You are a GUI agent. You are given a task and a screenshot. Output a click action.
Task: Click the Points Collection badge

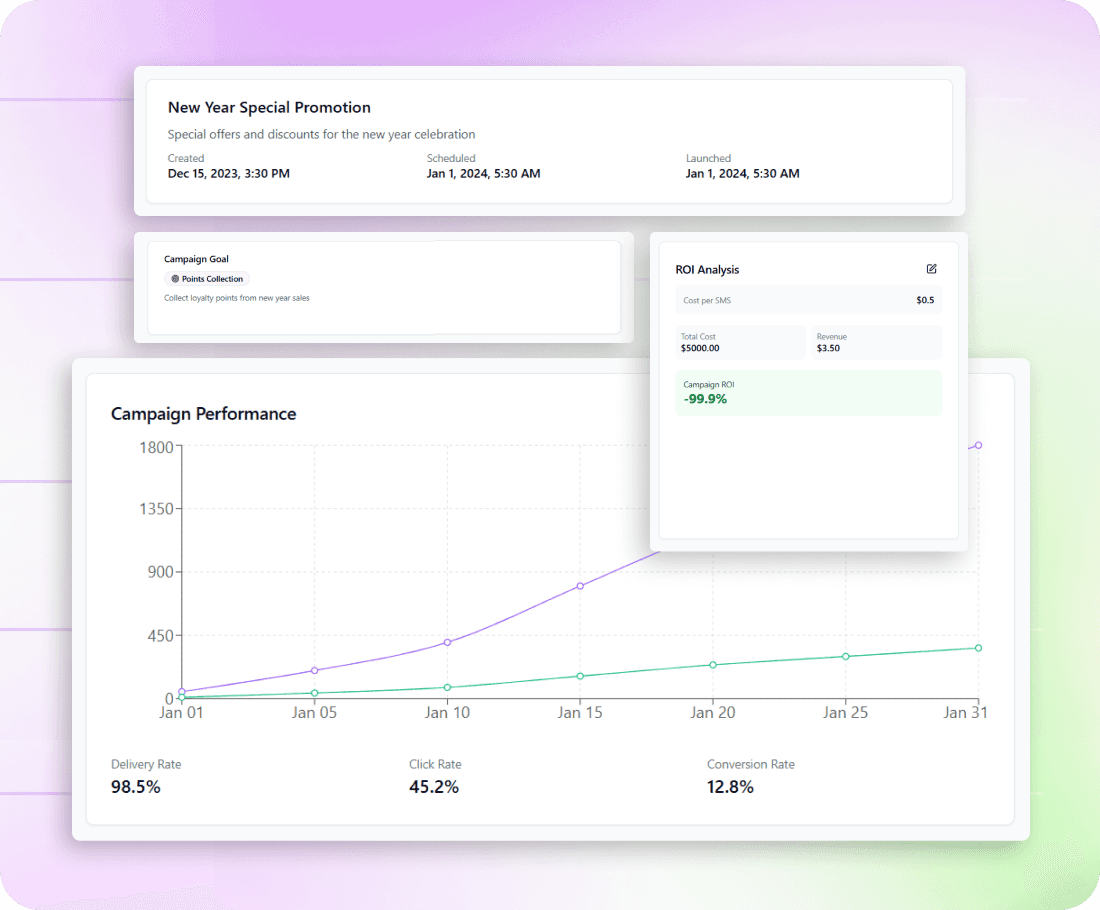pos(207,279)
